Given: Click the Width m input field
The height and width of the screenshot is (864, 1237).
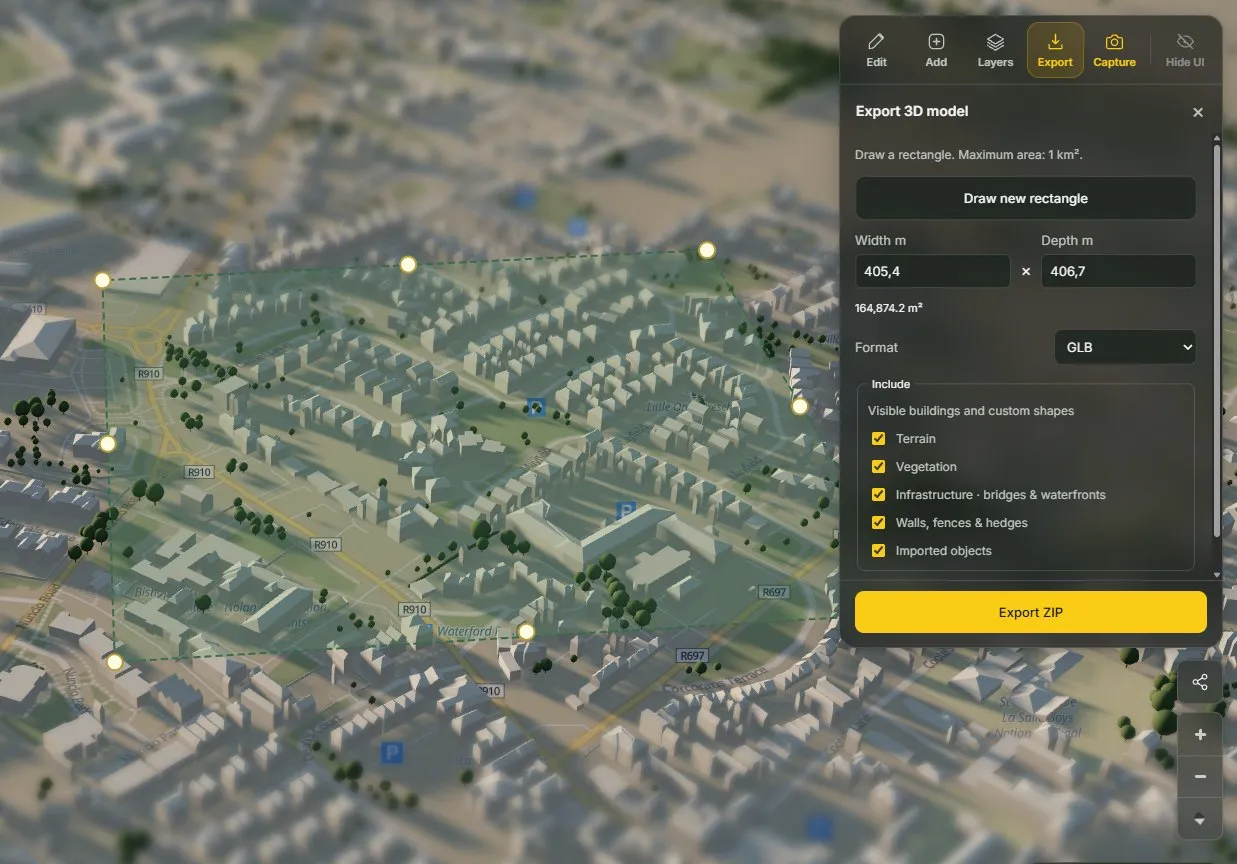Looking at the screenshot, I should pos(932,271).
